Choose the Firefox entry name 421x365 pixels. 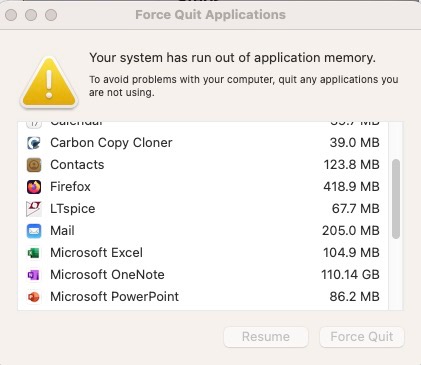point(70,187)
